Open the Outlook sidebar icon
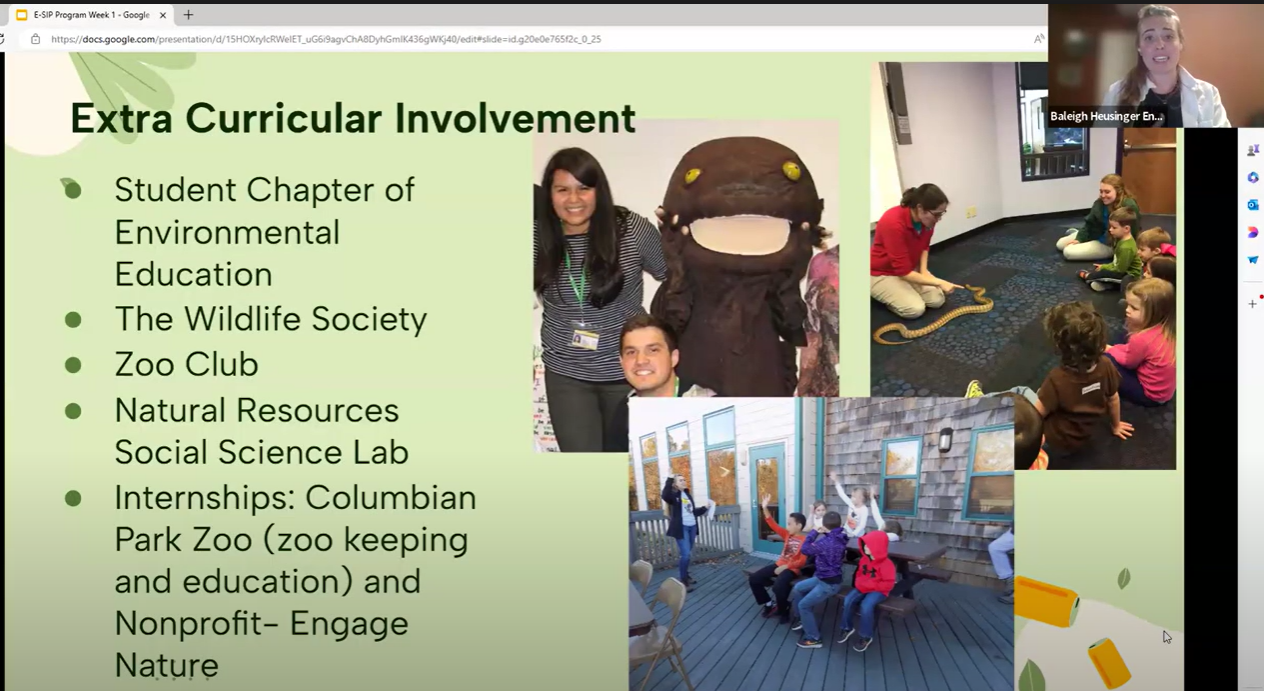1264x691 pixels. (1252, 205)
